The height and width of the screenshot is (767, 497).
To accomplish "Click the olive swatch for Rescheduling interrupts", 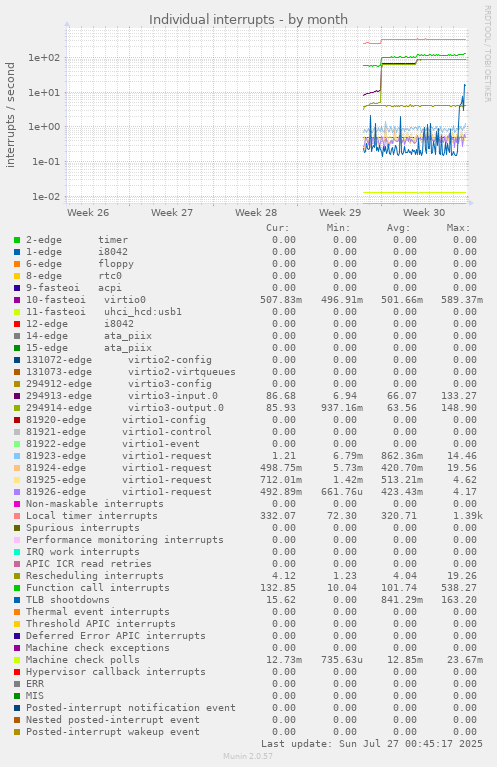I will [x=17, y=576].
